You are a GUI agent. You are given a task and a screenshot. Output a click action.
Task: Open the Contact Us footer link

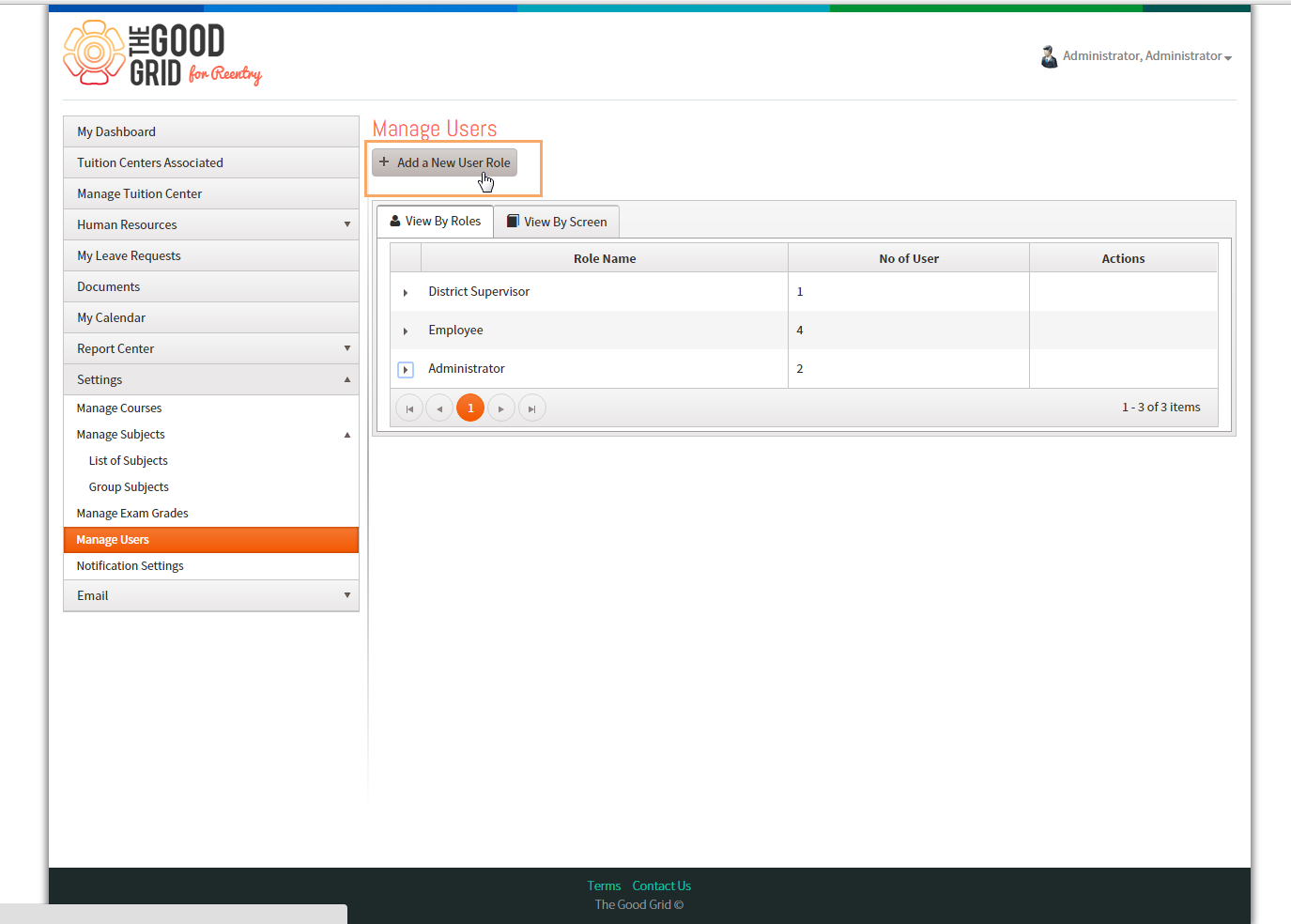pyautogui.click(x=662, y=885)
